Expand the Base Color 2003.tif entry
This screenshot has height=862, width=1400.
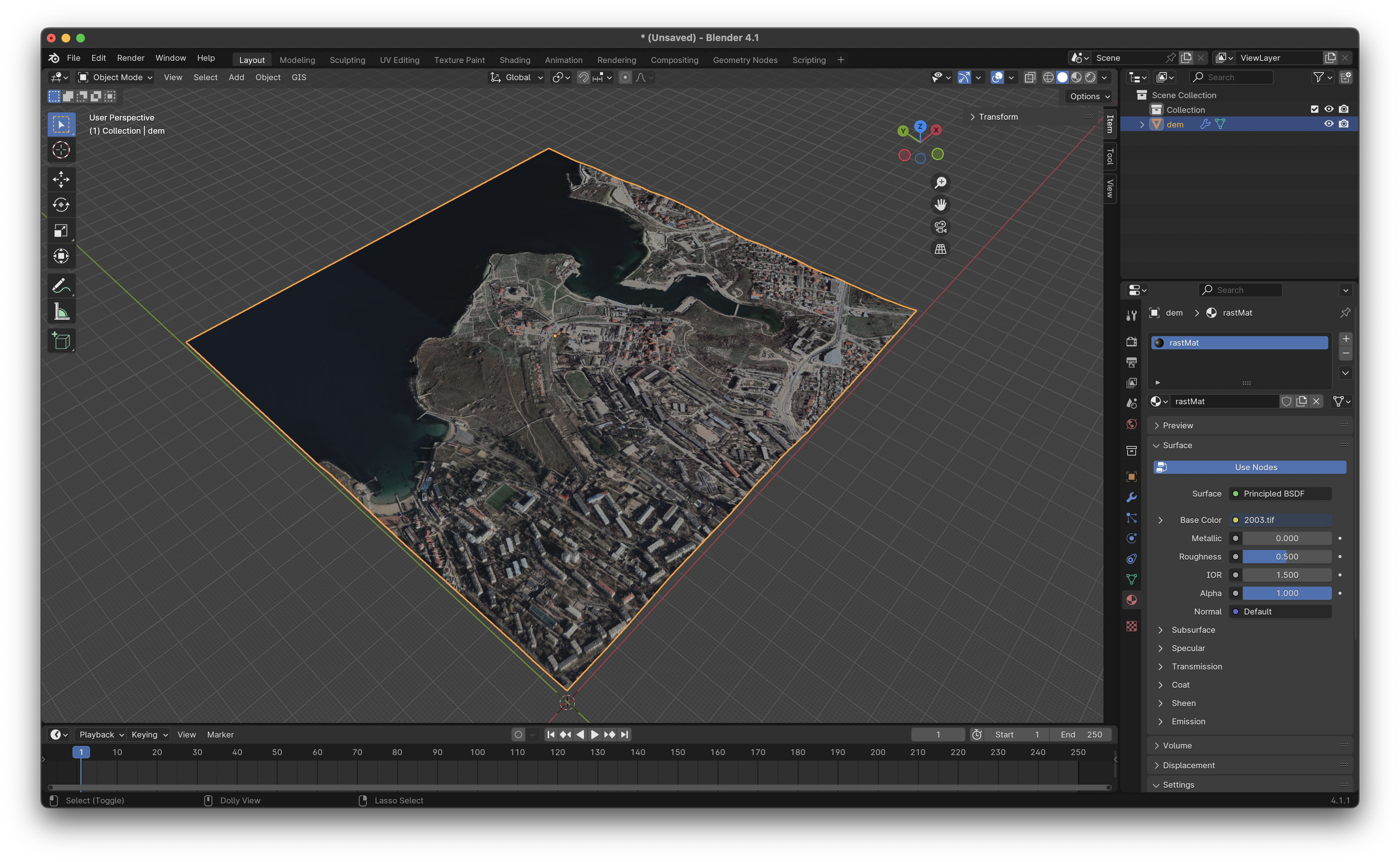click(x=1160, y=520)
